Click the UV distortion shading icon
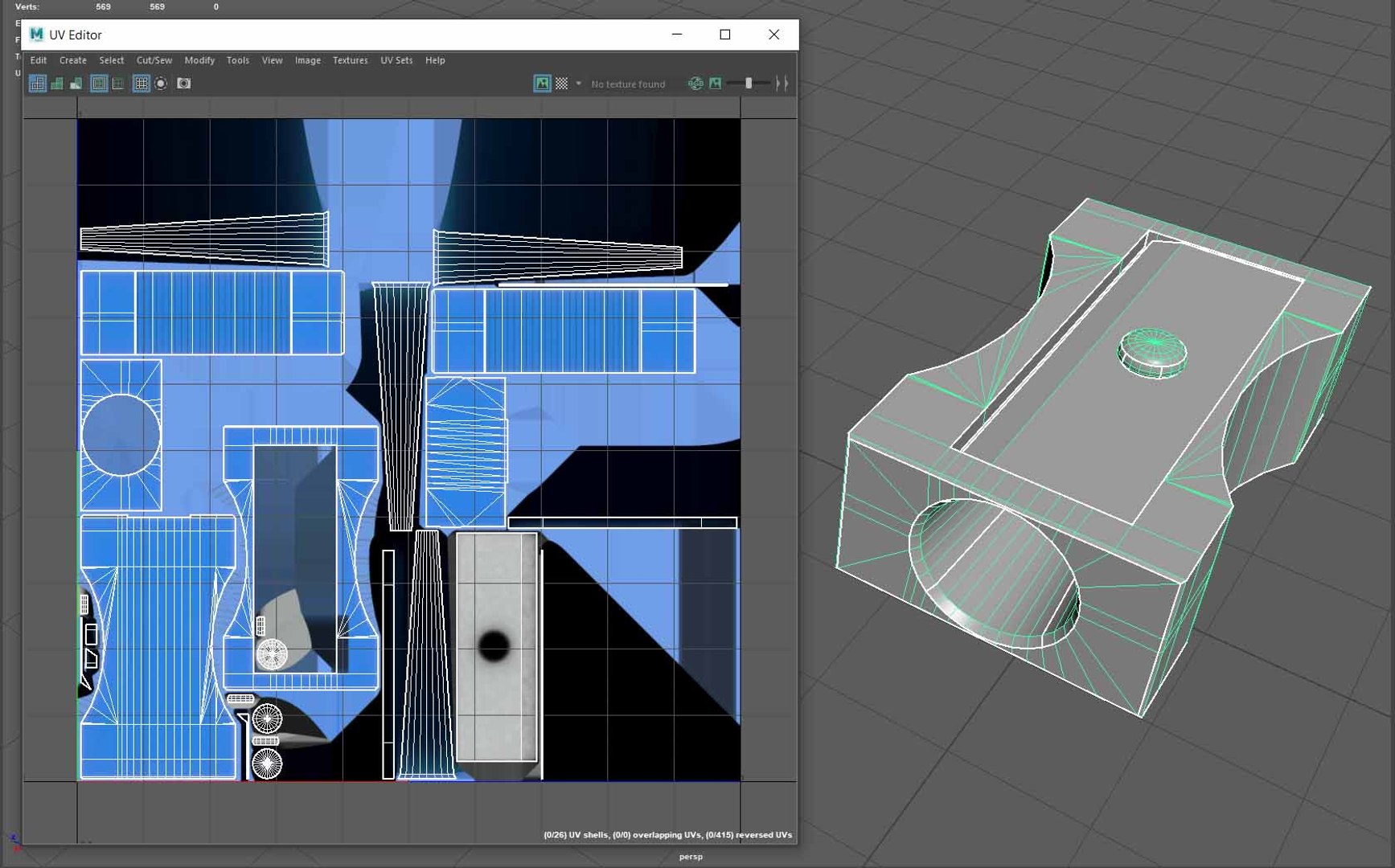This screenshot has width=1395, height=868. pos(76,84)
